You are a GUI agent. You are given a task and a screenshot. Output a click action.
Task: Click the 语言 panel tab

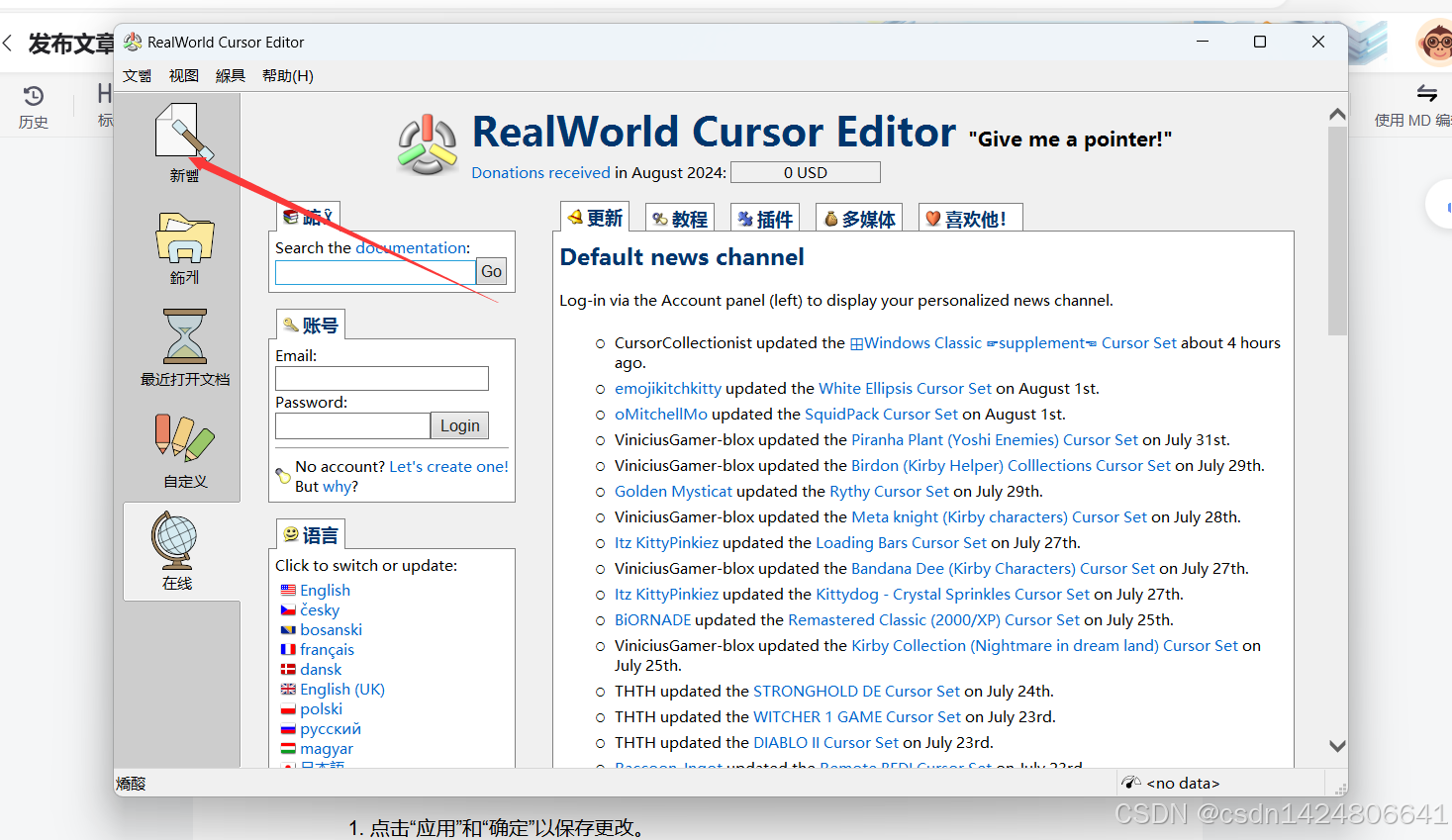coord(310,534)
